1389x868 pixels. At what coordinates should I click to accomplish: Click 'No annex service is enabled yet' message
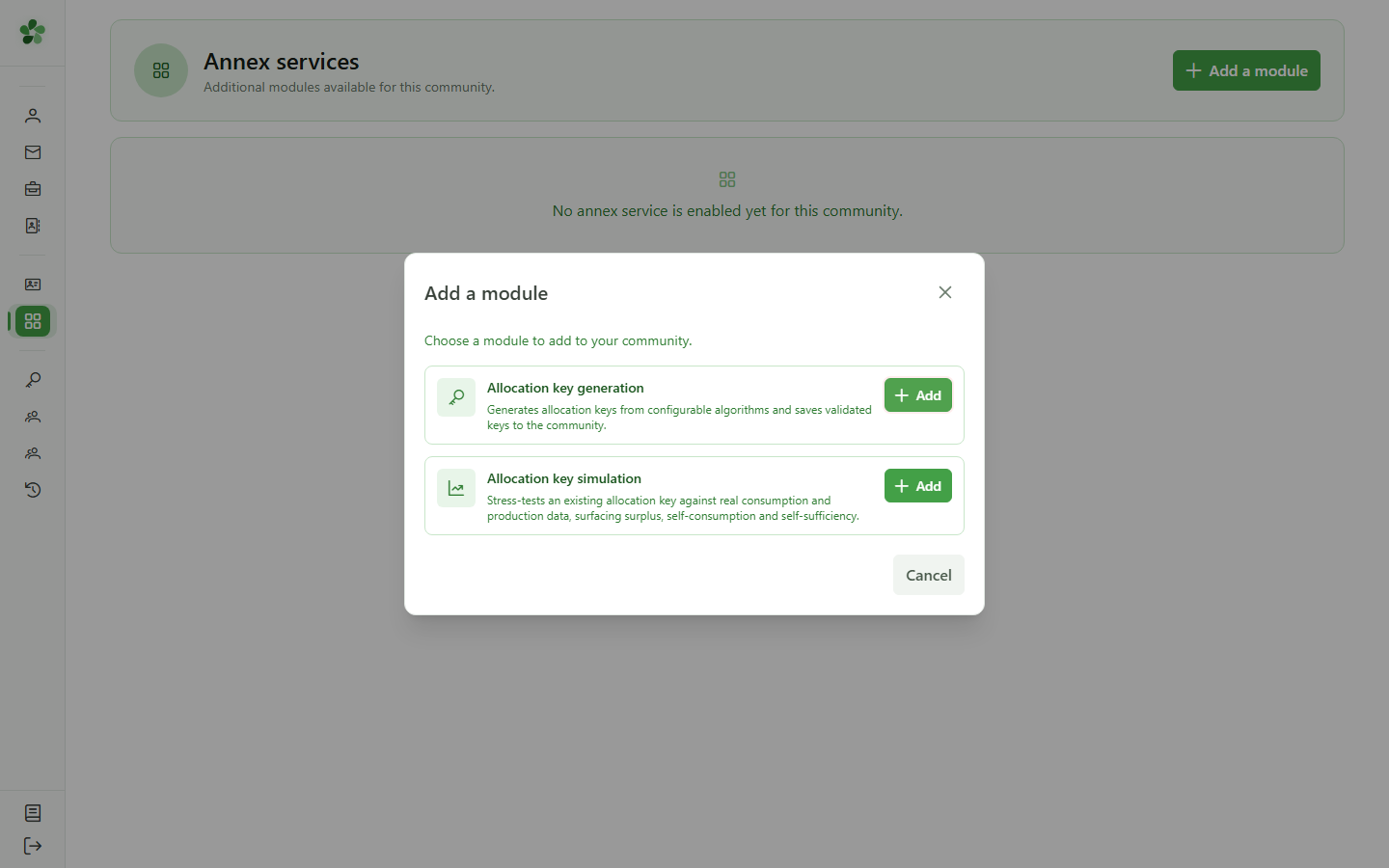click(x=727, y=210)
